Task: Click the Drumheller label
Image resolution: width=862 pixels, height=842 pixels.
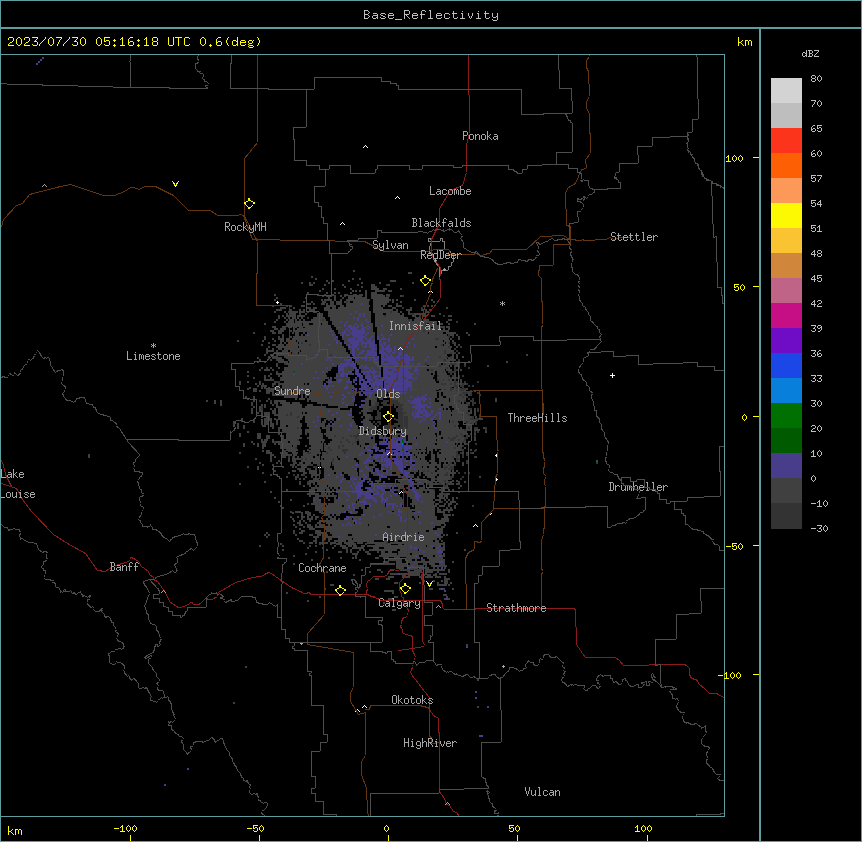Action: [638, 487]
